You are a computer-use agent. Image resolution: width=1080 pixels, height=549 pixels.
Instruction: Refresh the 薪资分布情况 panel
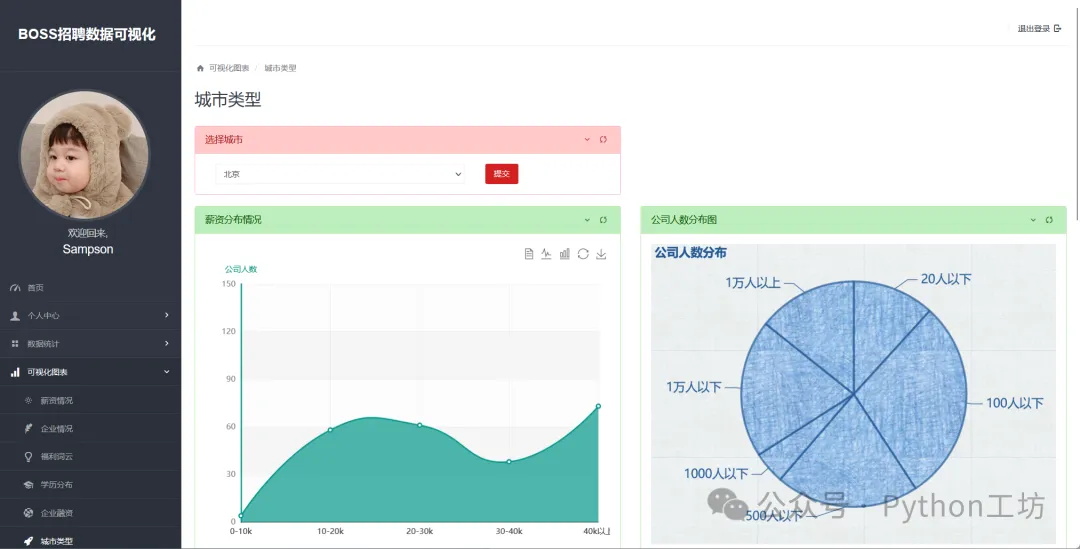coord(603,220)
